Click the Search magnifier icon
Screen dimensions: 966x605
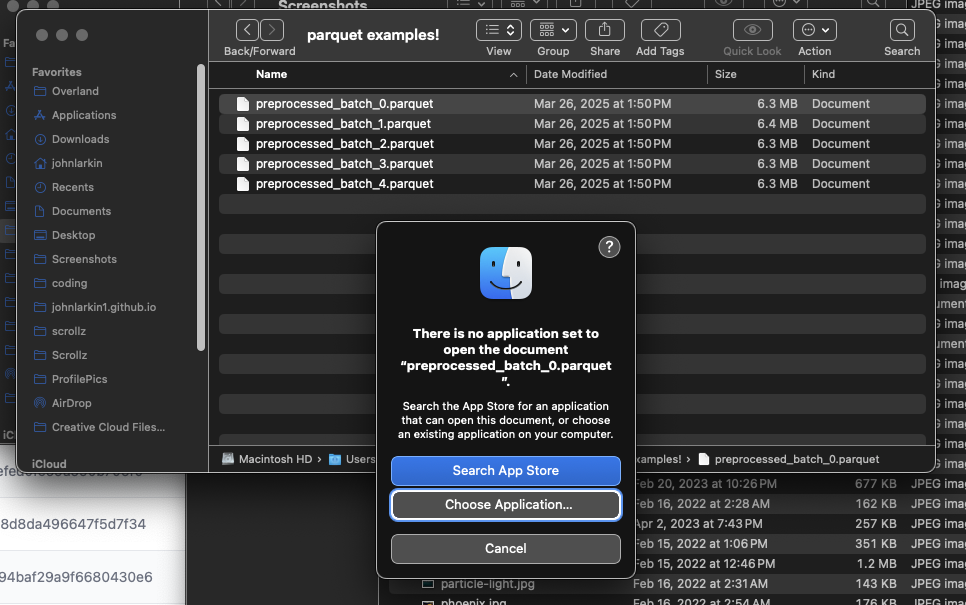(901, 30)
